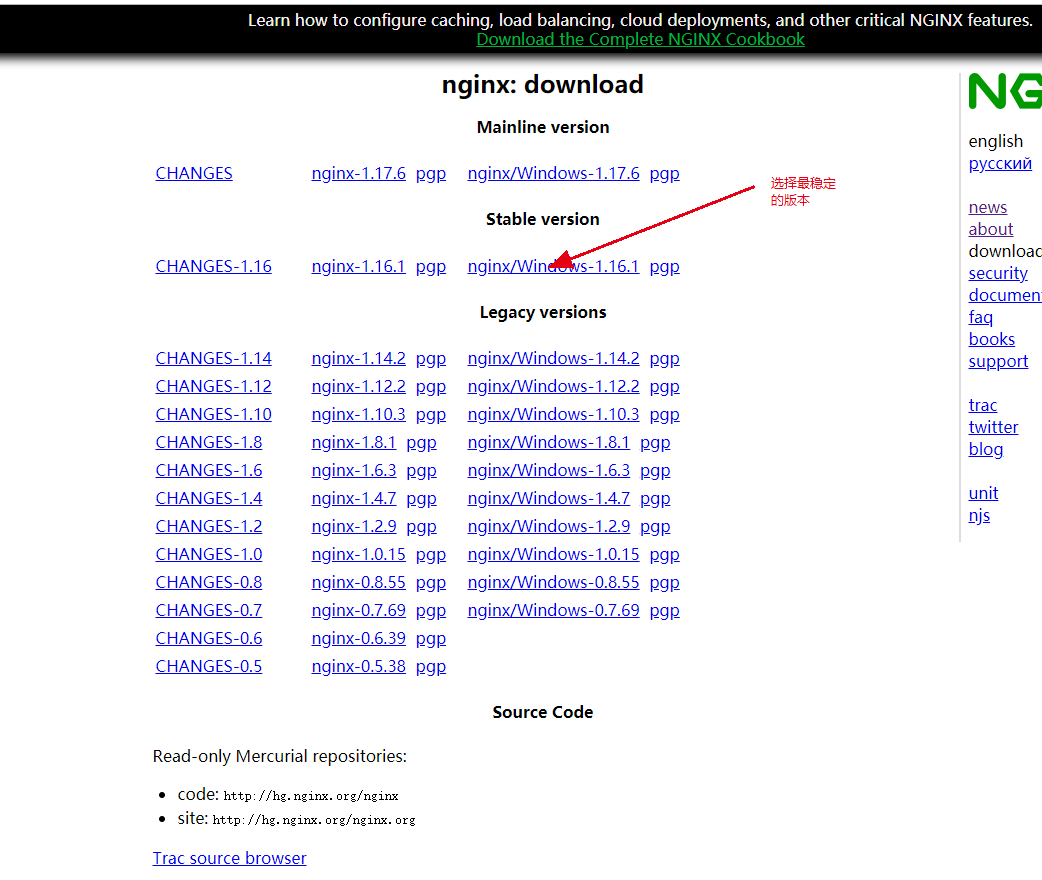Click the NGINX logo in sidebar

point(1005,91)
